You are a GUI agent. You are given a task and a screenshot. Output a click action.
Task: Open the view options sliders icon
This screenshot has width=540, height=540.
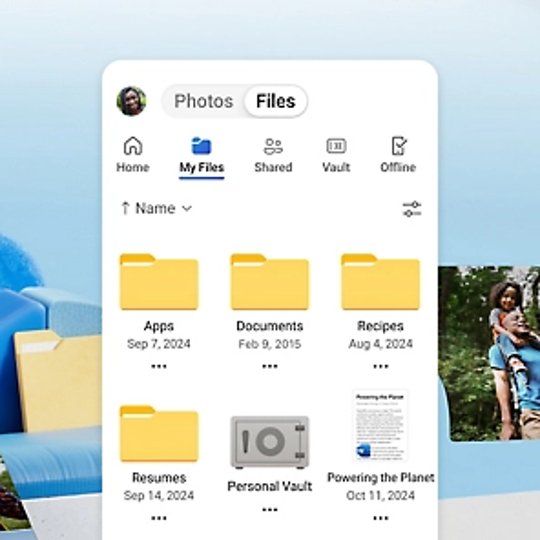click(412, 209)
